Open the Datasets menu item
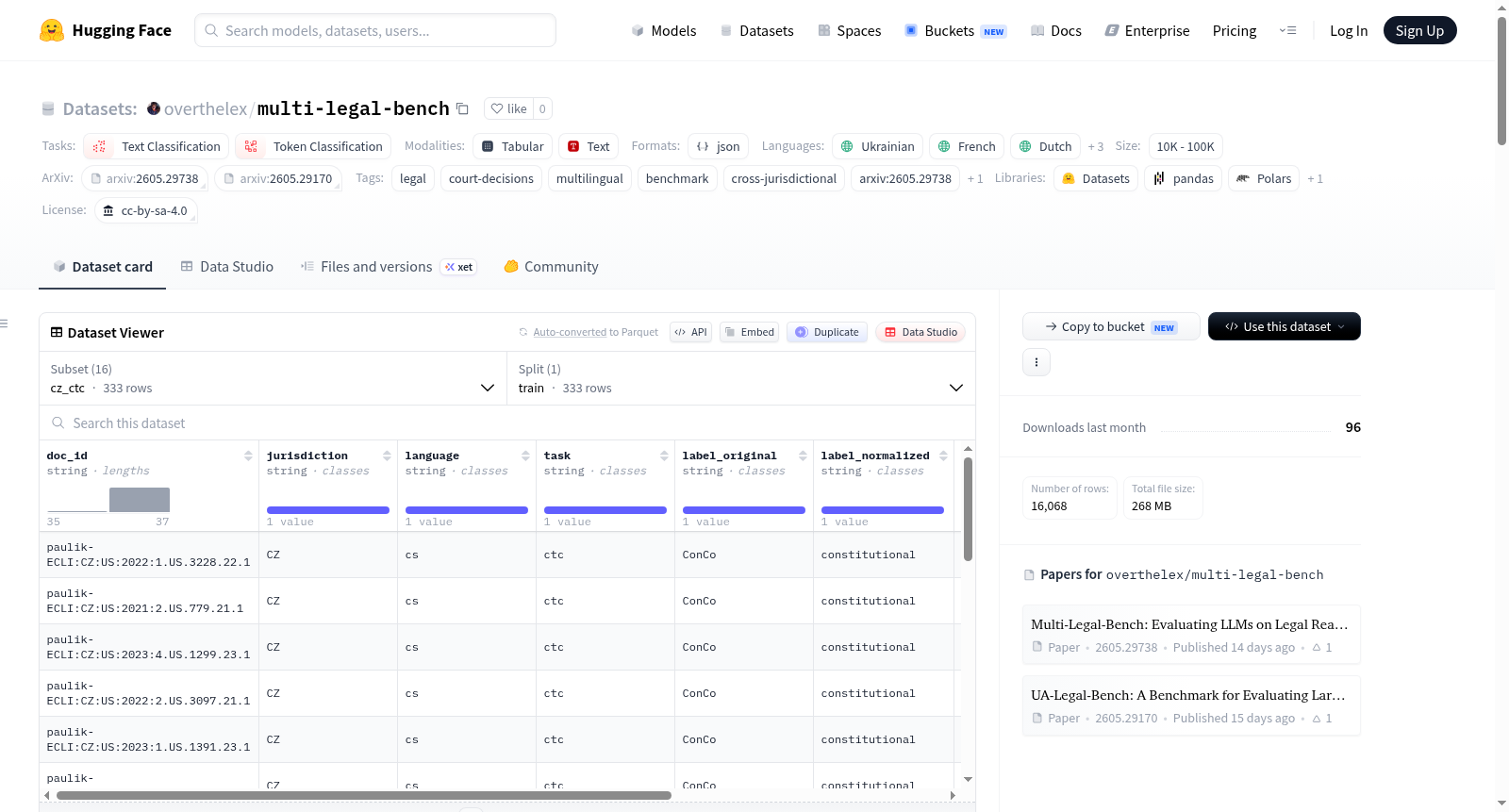The width and height of the screenshot is (1509, 812). [x=756, y=30]
